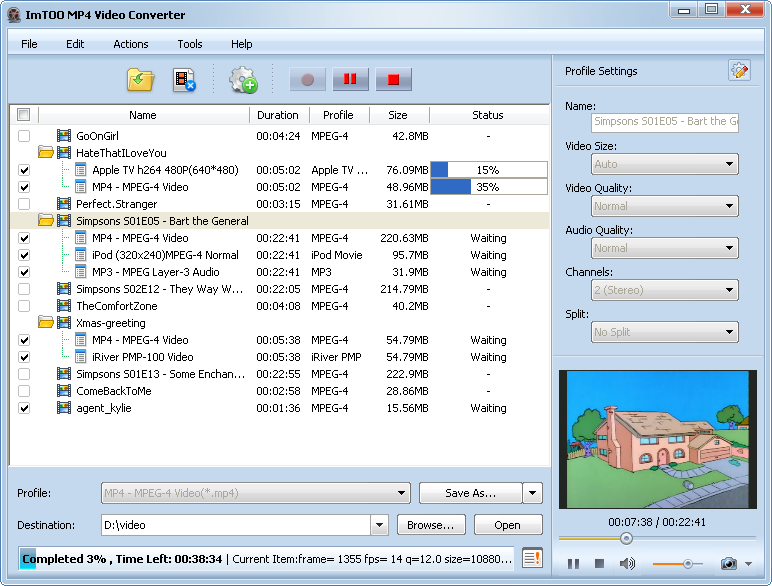Stop conversion with the red square button
Viewport: 772px width, 586px height.
click(x=394, y=80)
